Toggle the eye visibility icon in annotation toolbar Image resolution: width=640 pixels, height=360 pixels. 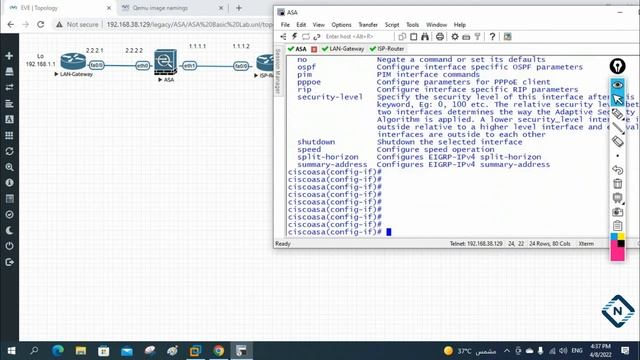pyautogui.click(x=618, y=84)
